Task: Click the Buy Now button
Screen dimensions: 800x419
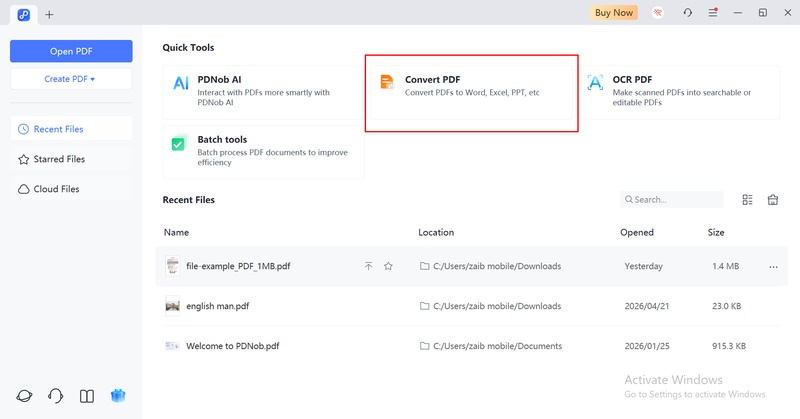Action: (614, 13)
